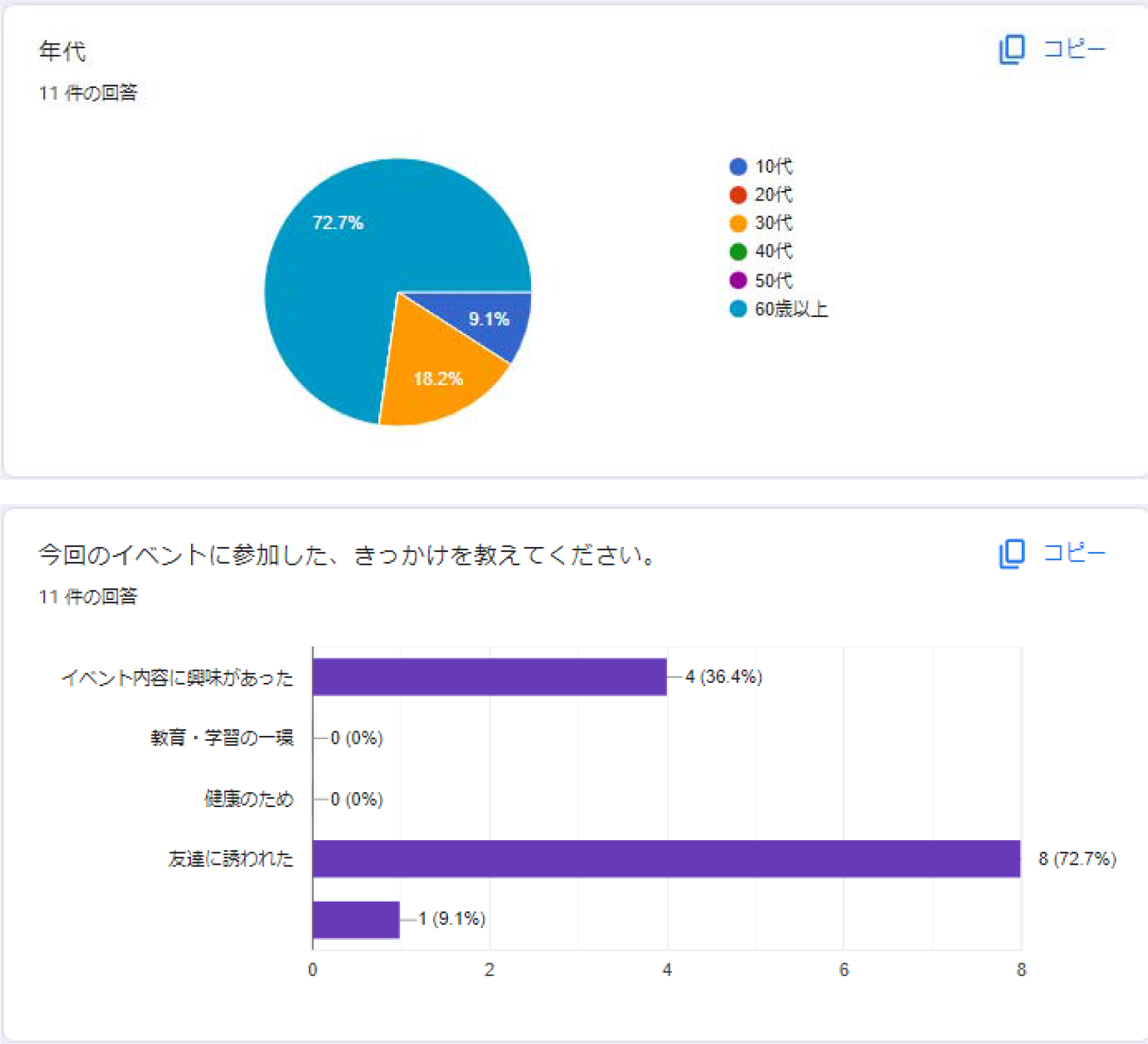Click the 50代 purple legend marker
The image size is (1148, 1044).
coord(738,280)
